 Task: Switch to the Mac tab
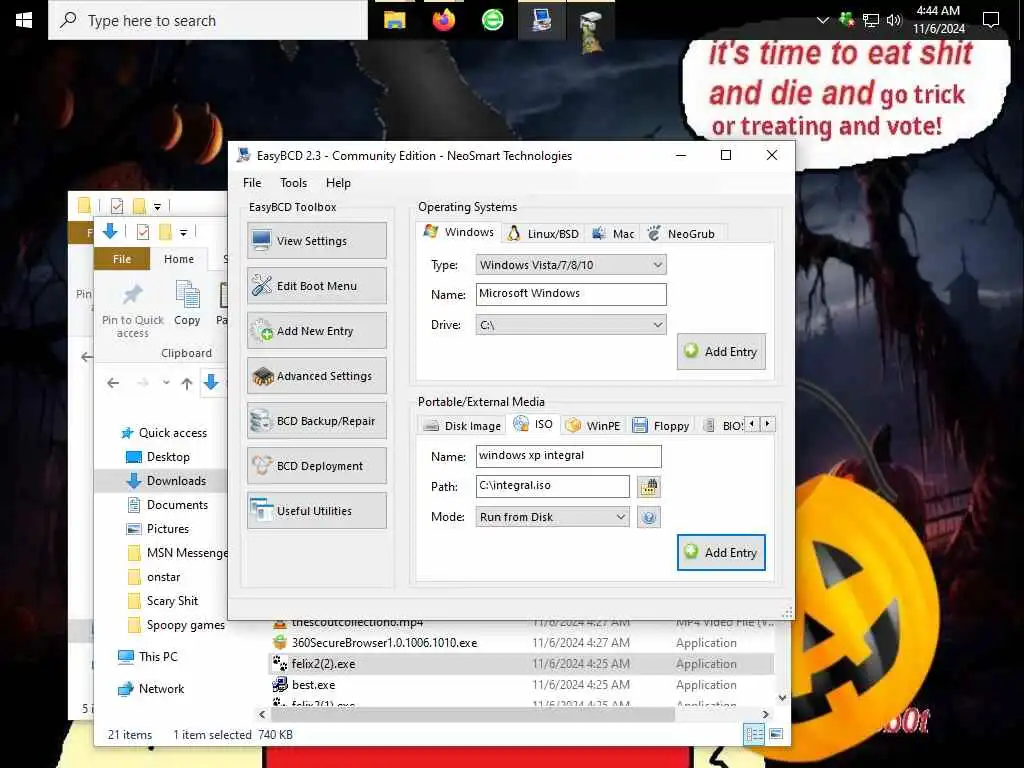pyautogui.click(x=613, y=233)
